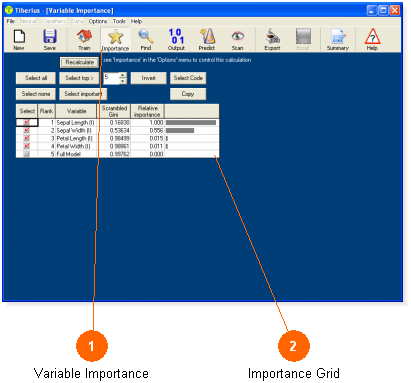Maximize the Tiberius window
Viewport: 411px width, 383px height.
click(383, 10)
